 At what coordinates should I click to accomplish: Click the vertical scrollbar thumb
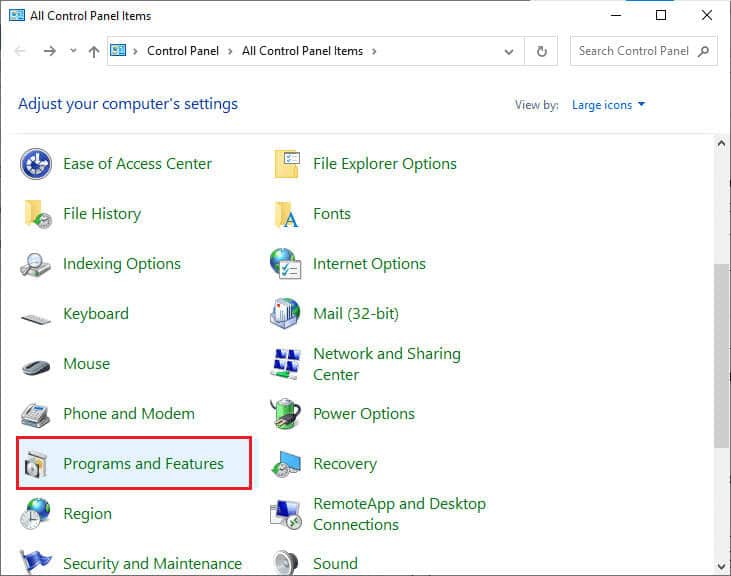tap(721, 356)
